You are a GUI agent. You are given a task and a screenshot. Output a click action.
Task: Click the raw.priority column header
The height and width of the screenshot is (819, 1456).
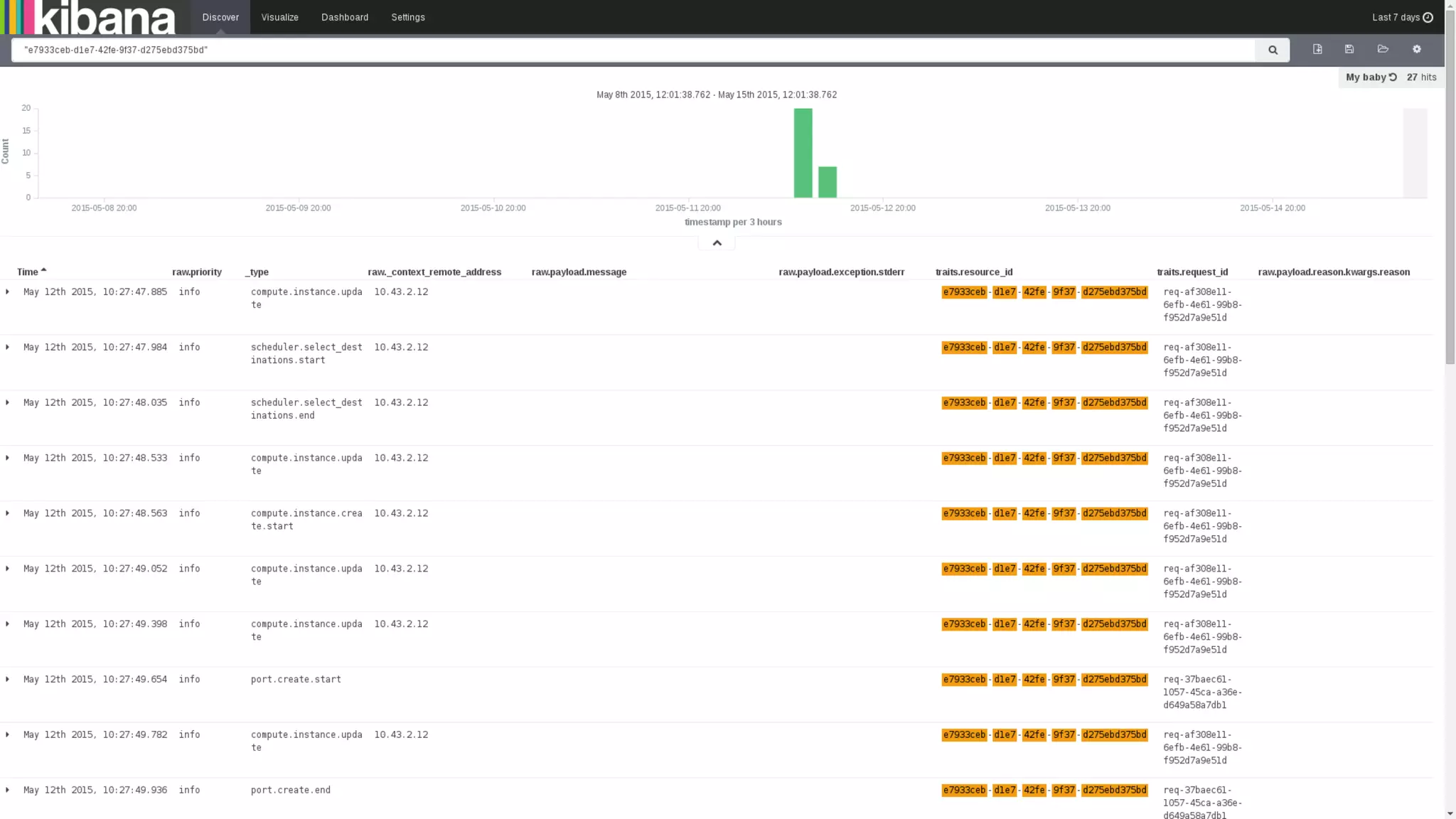click(197, 272)
